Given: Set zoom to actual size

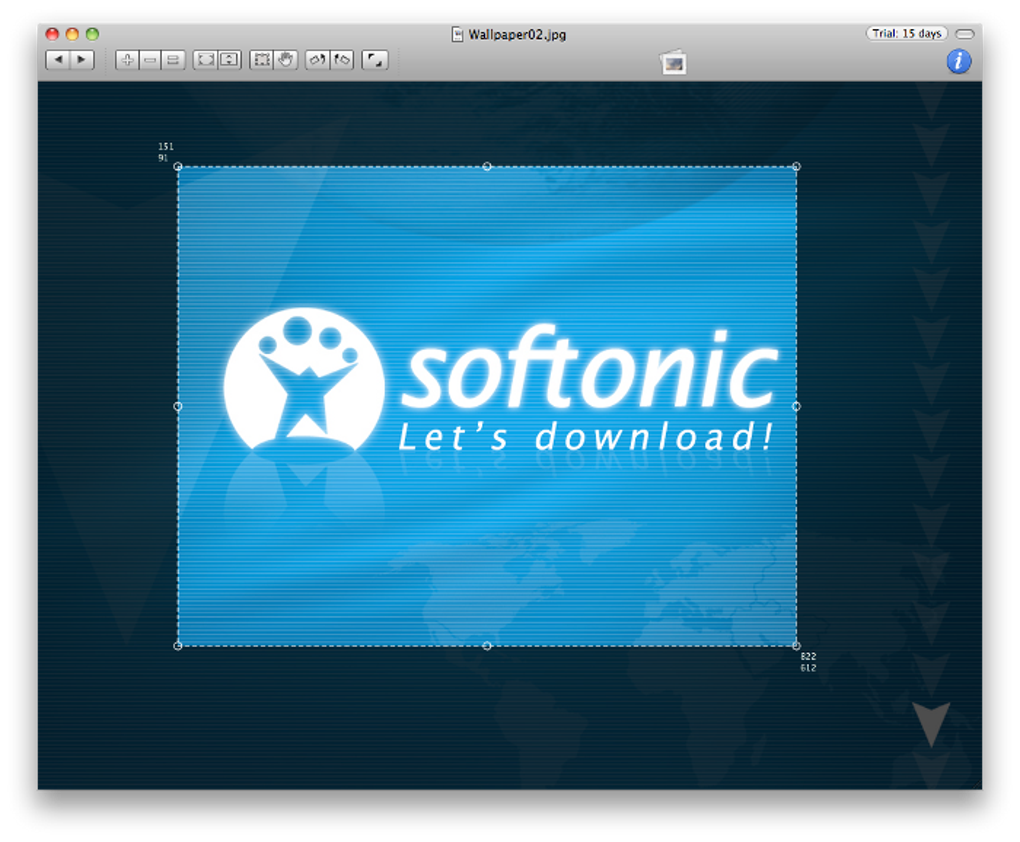Looking at the screenshot, I should click(173, 60).
